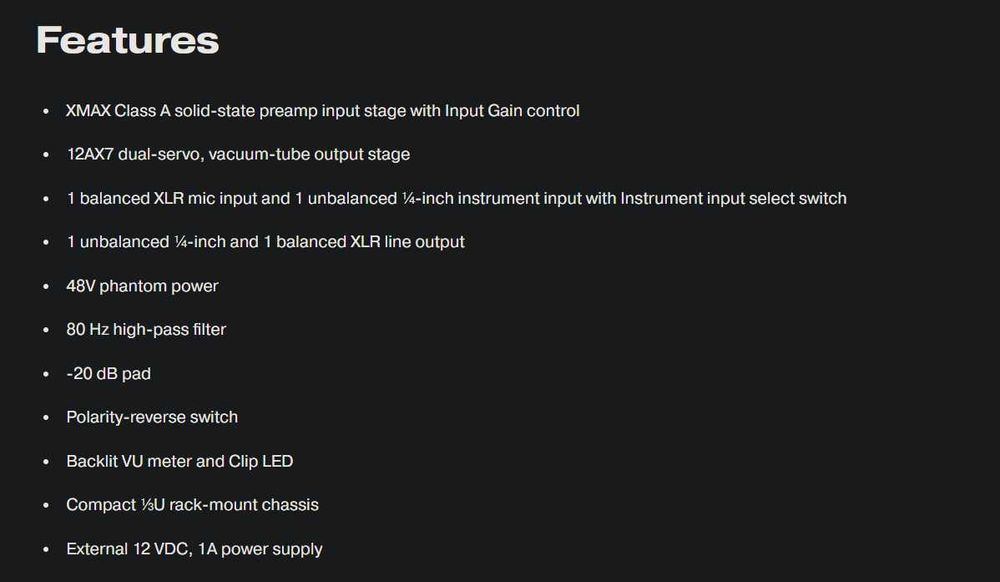
Task: Click the bullet next to 80 Hz filter
Action: 45,330
